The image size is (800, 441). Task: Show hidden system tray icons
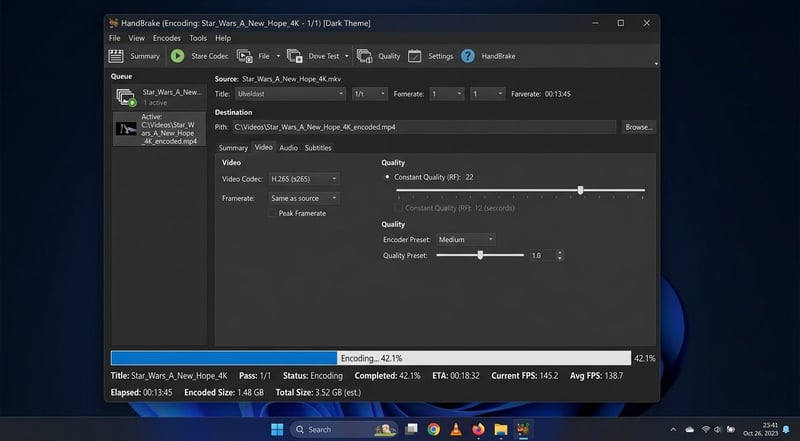[x=673, y=430]
